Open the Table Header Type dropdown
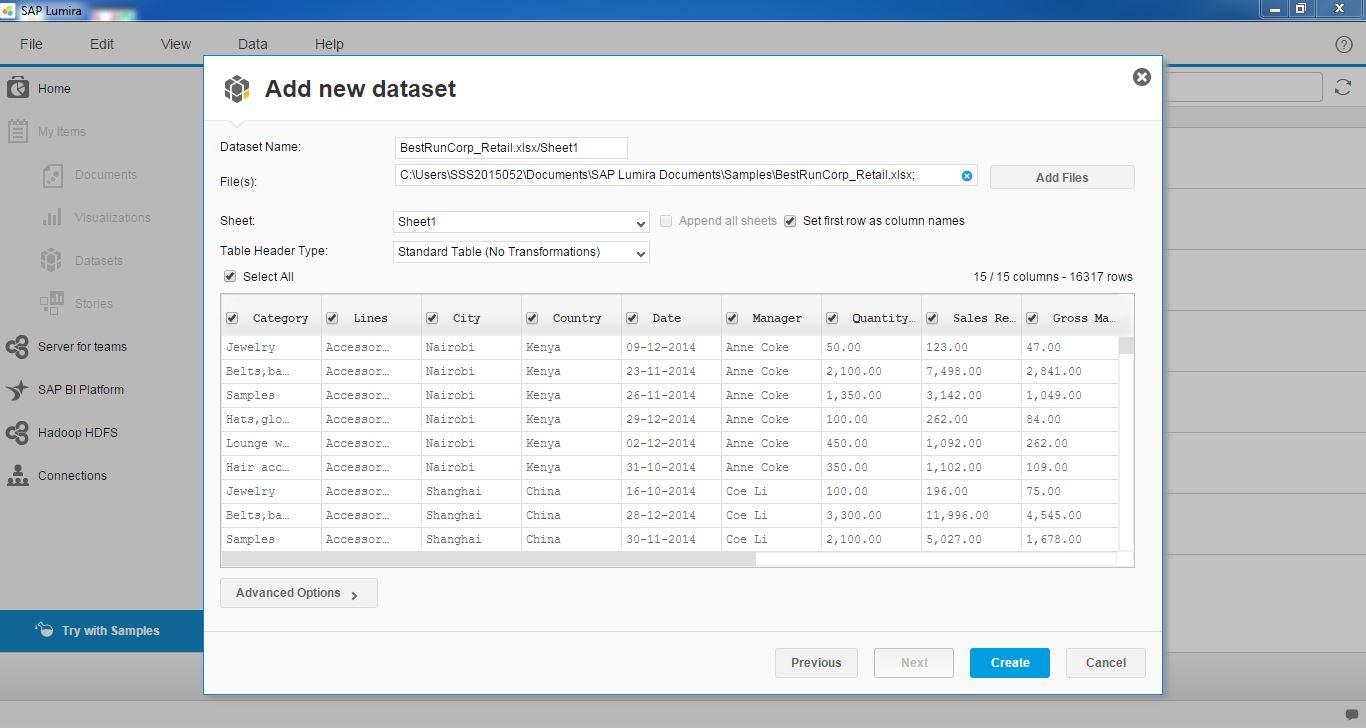The height and width of the screenshot is (728, 1366). pos(521,252)
